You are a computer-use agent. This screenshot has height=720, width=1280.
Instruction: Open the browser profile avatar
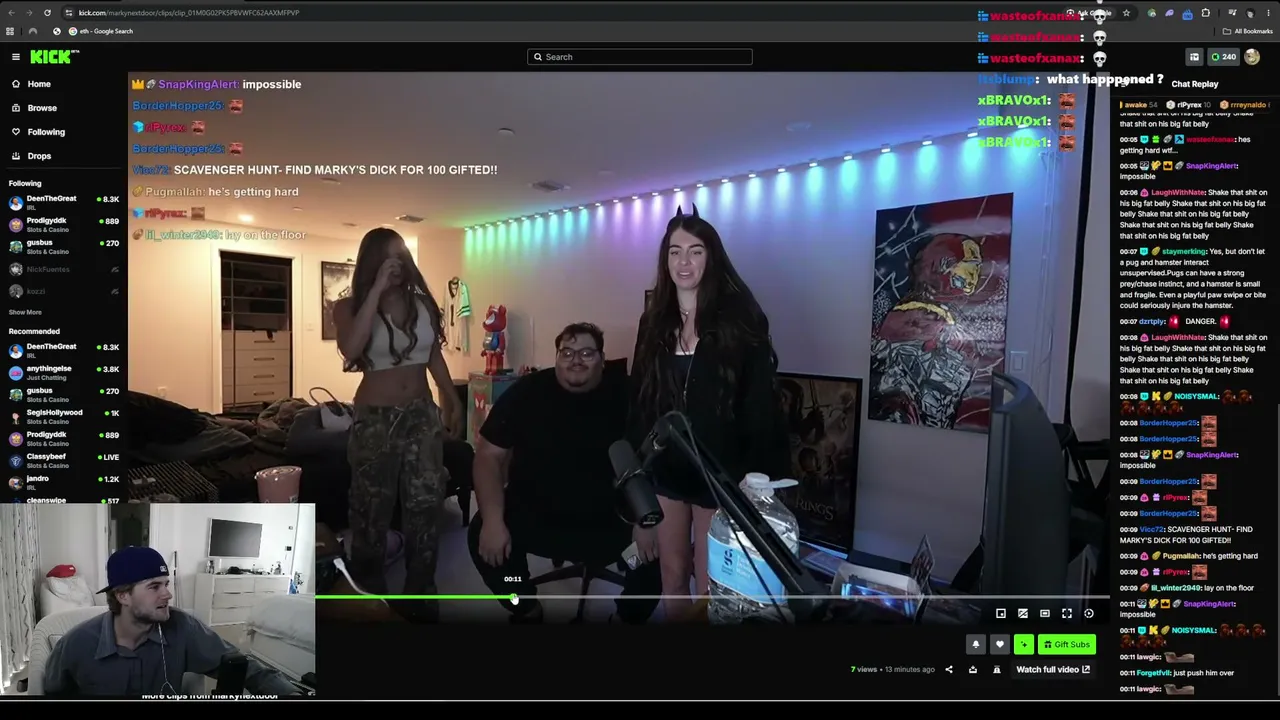click(1250, 13)
